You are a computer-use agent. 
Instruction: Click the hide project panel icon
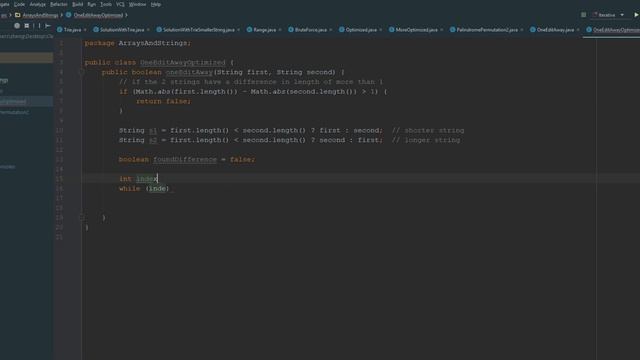tap(48, 26)
